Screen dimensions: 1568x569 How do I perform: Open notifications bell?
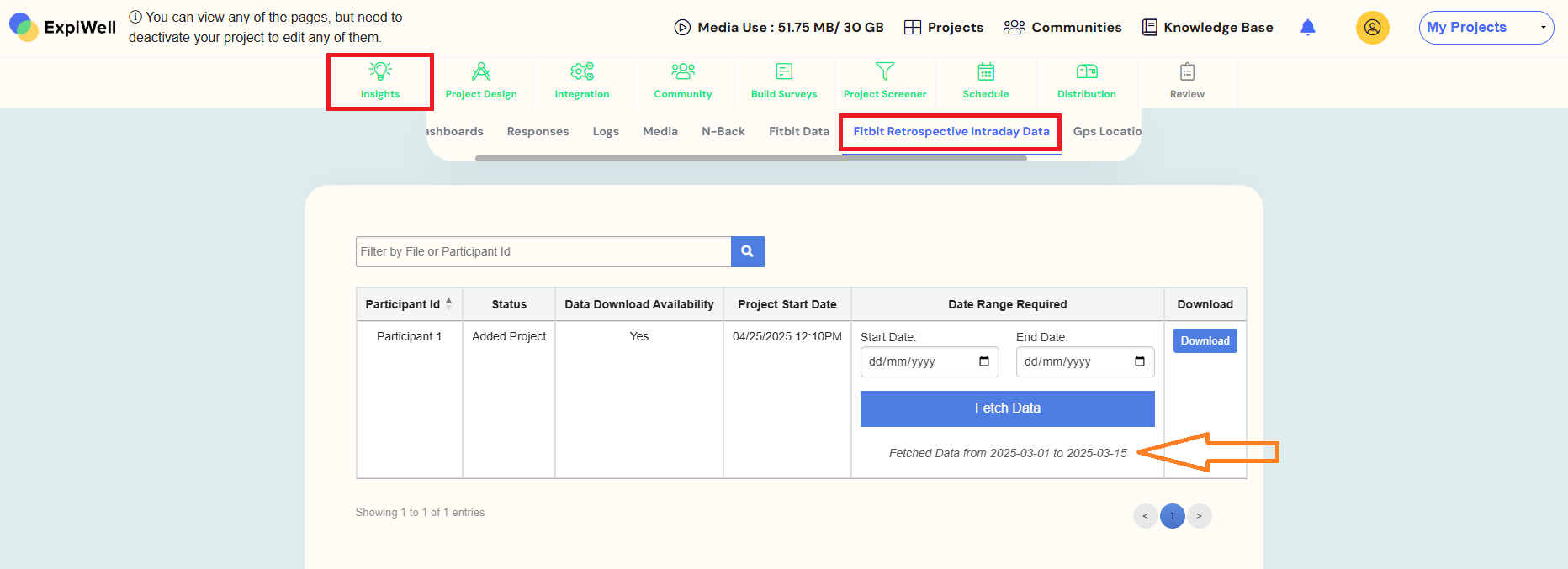coord(1307,28)
